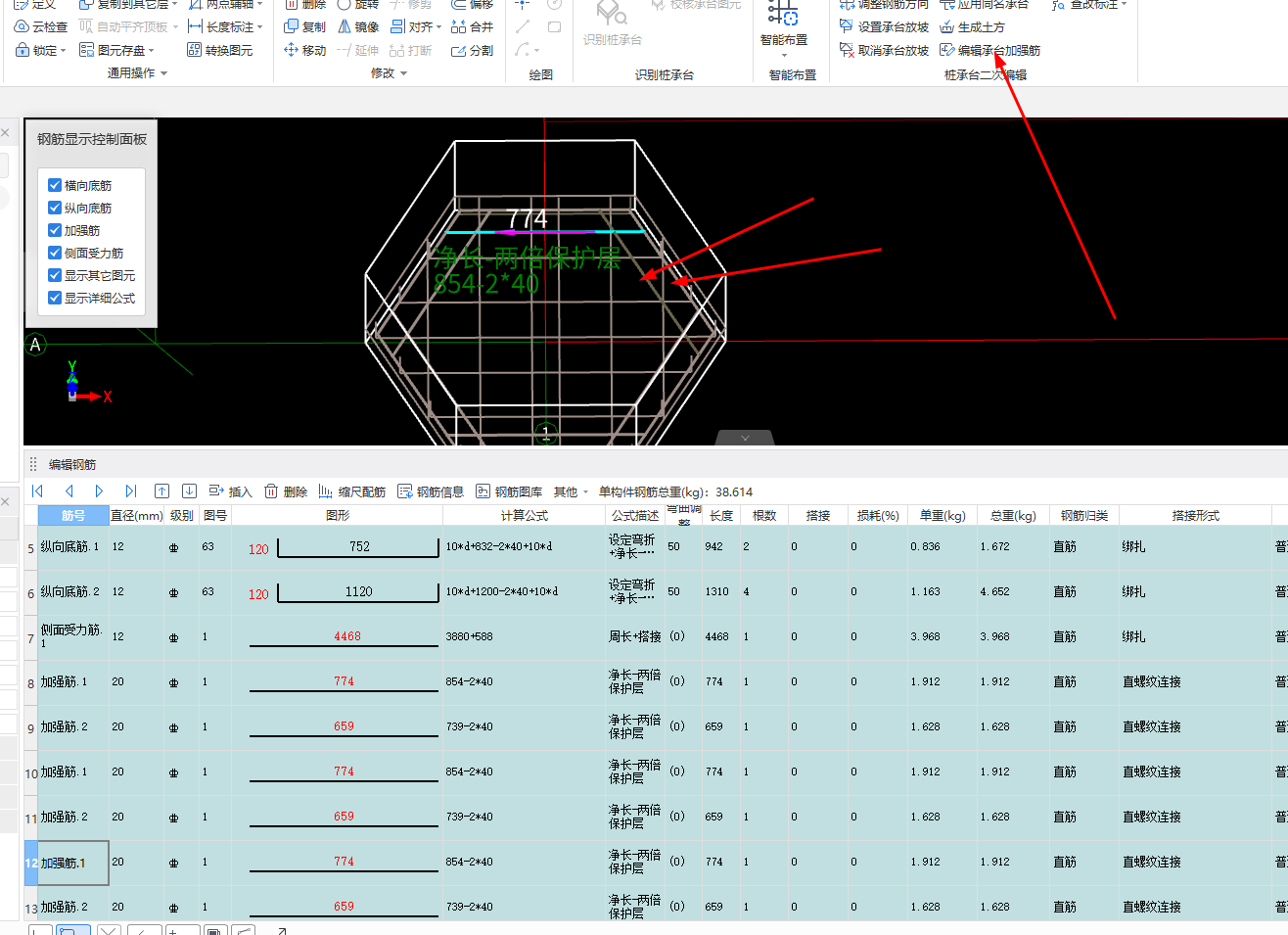Screen dimensions: 1288x935
Task: Click the 云检查 cloud check icon
Action: tap(22, 27)
